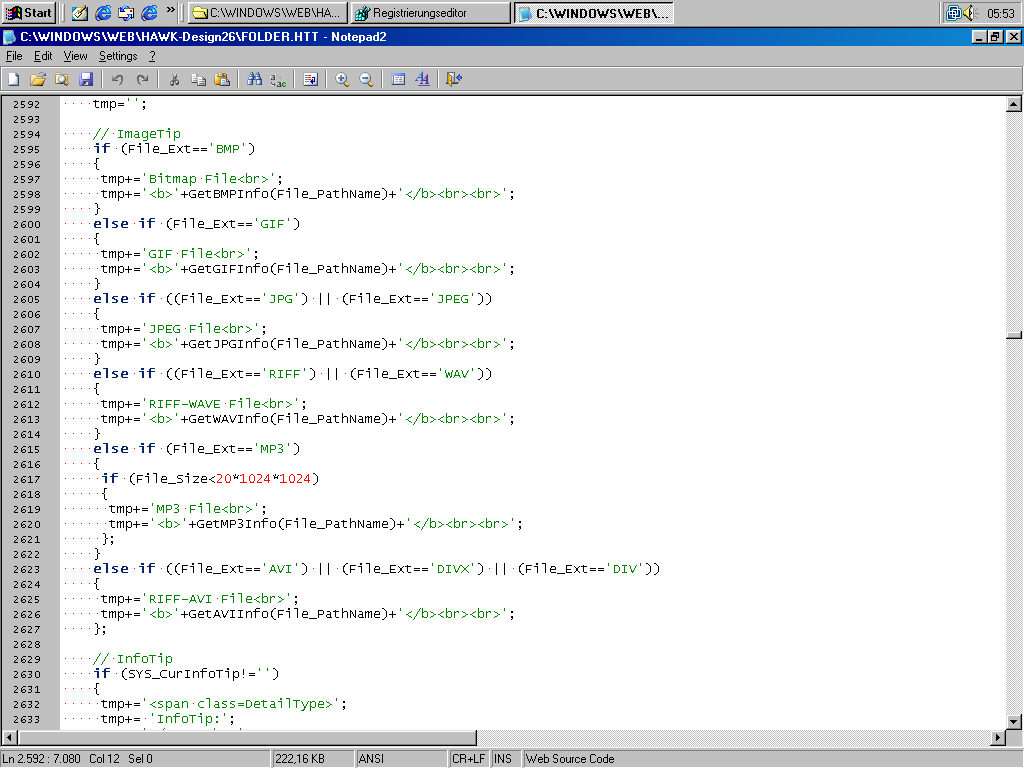The height and width of the screenshot is (768, 1024).
Task: Switch to C:\WINDOWS\WEB\HA... folder taskbar button
Action: [268, 12]
